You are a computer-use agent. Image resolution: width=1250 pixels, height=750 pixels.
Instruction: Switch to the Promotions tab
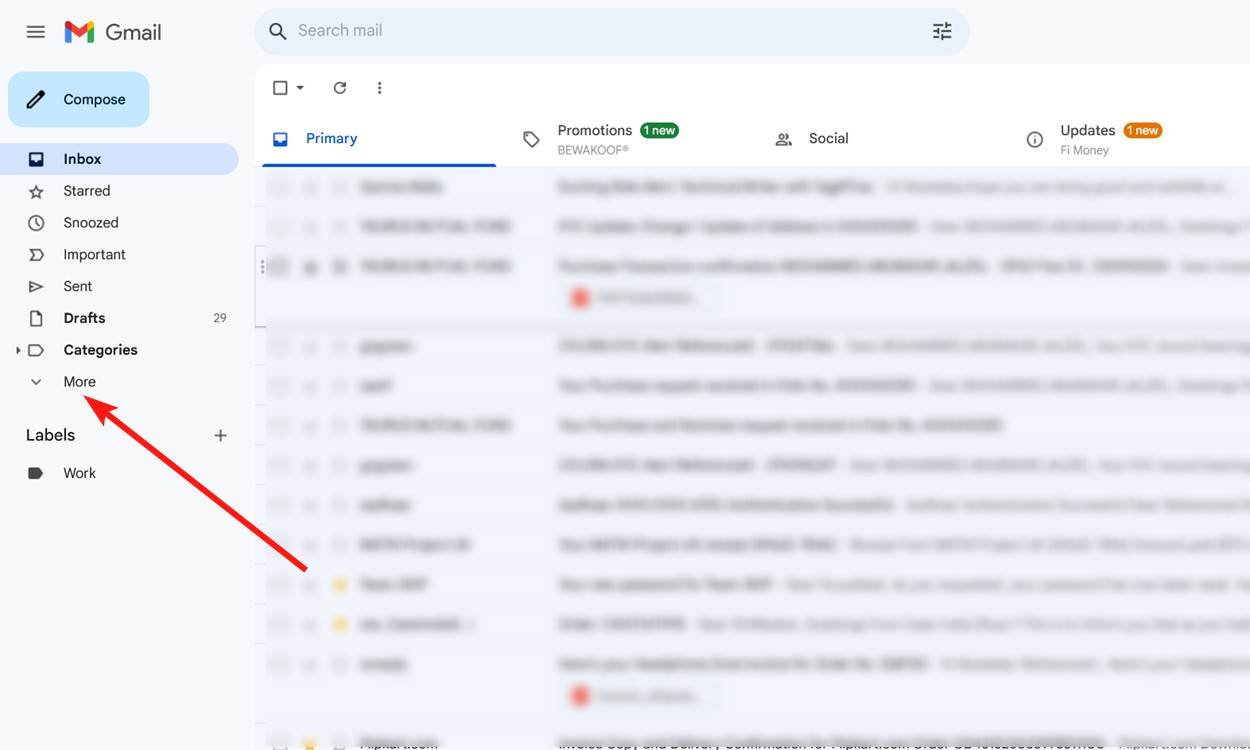(595, 130)
